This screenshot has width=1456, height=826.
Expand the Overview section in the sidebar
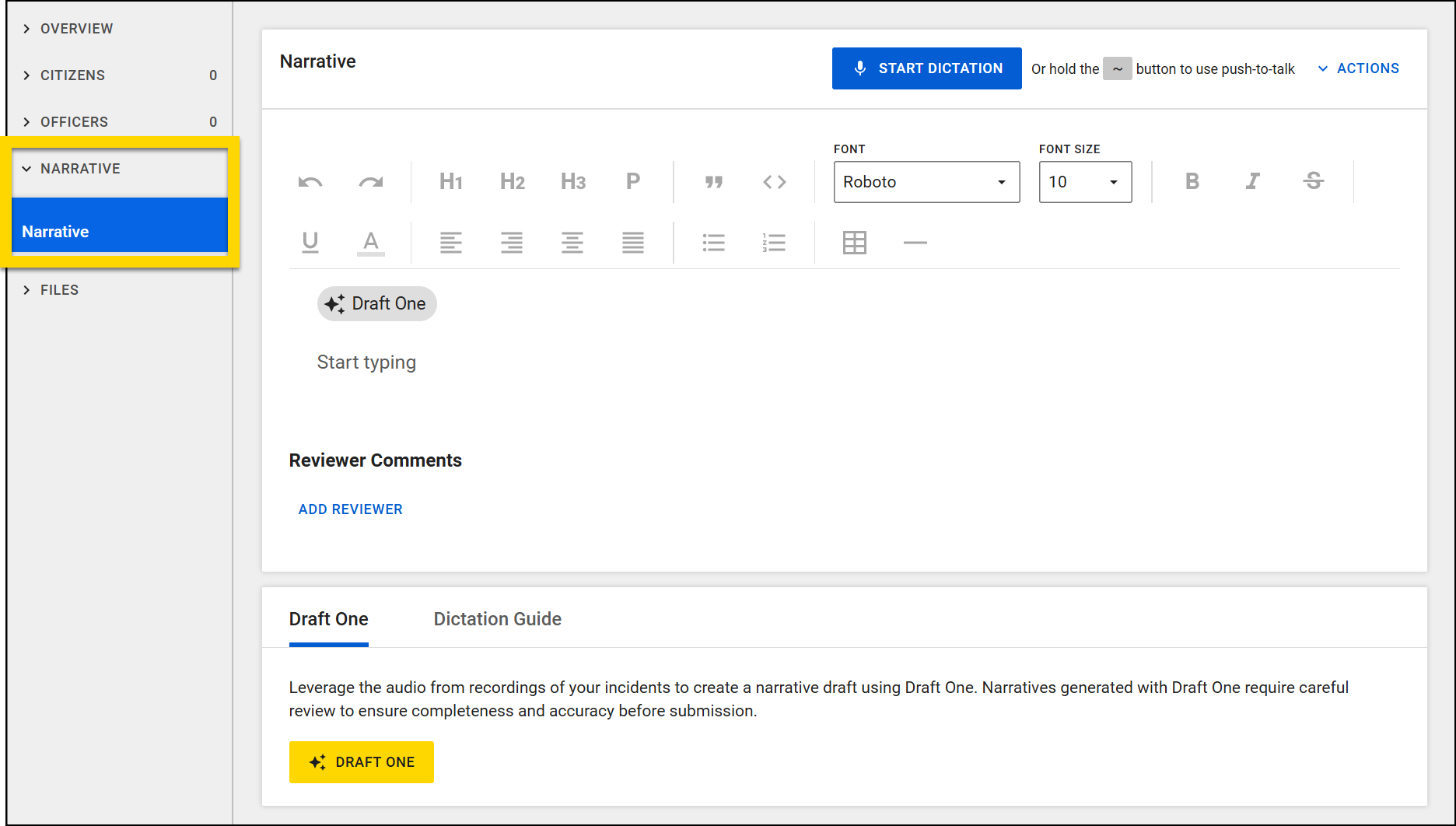[x=75, y=28]
